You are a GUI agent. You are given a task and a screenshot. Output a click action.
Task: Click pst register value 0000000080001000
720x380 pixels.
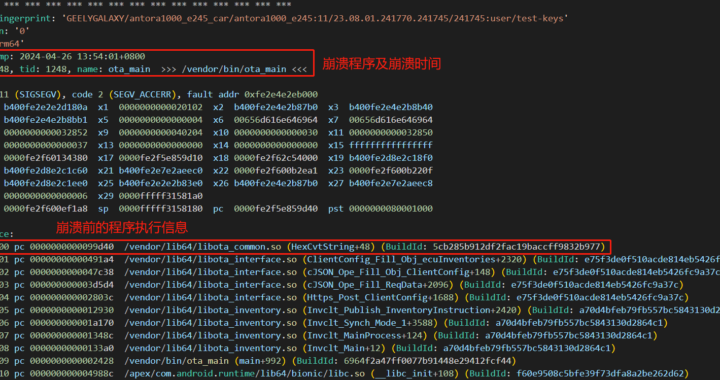click(x=391, y=209)
